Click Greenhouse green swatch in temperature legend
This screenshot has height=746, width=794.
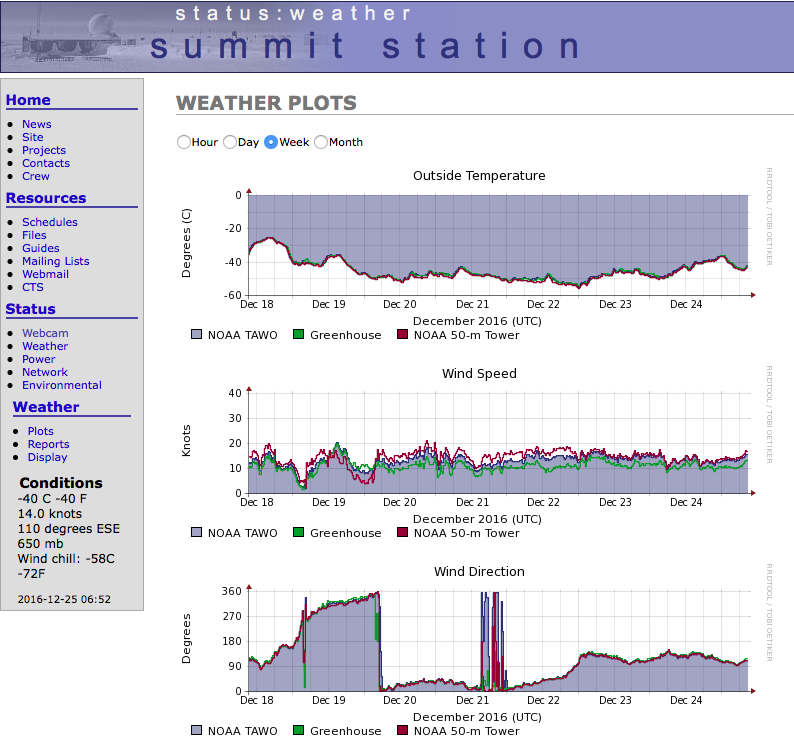pyautogui.click(x=299, y=334)
